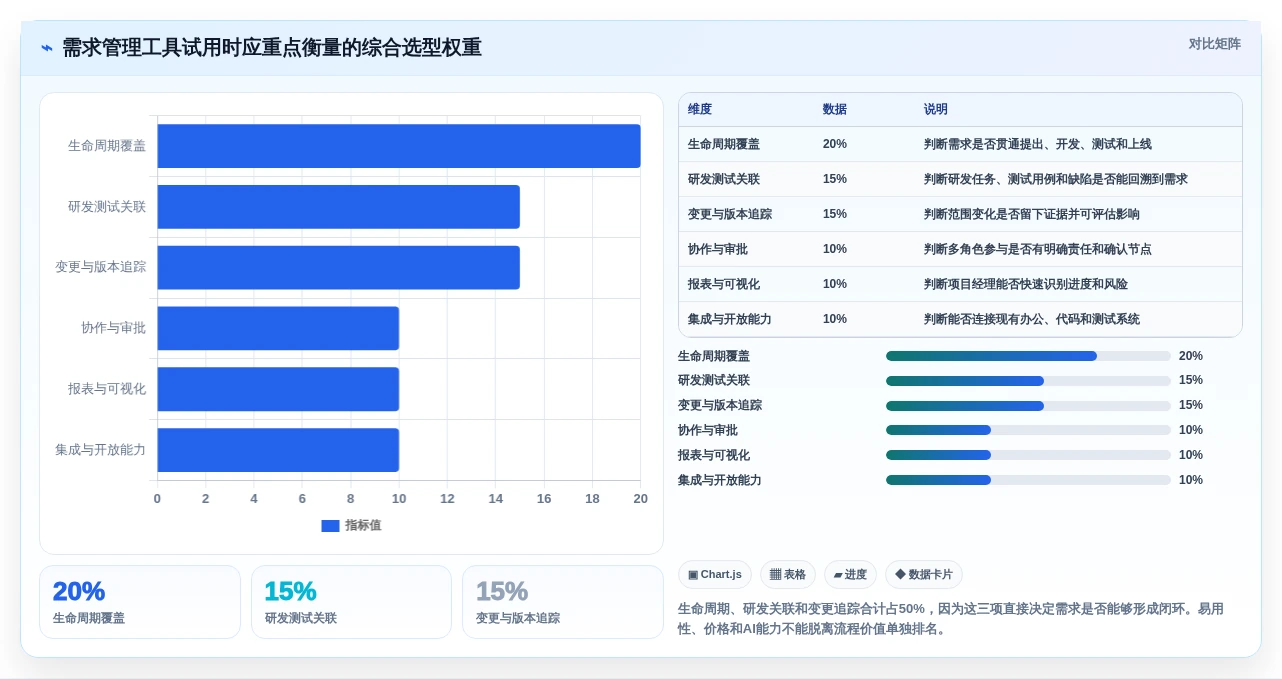Click description 判断需求是否贯通提出、开发、测试和上线

tap(1038, 144)
